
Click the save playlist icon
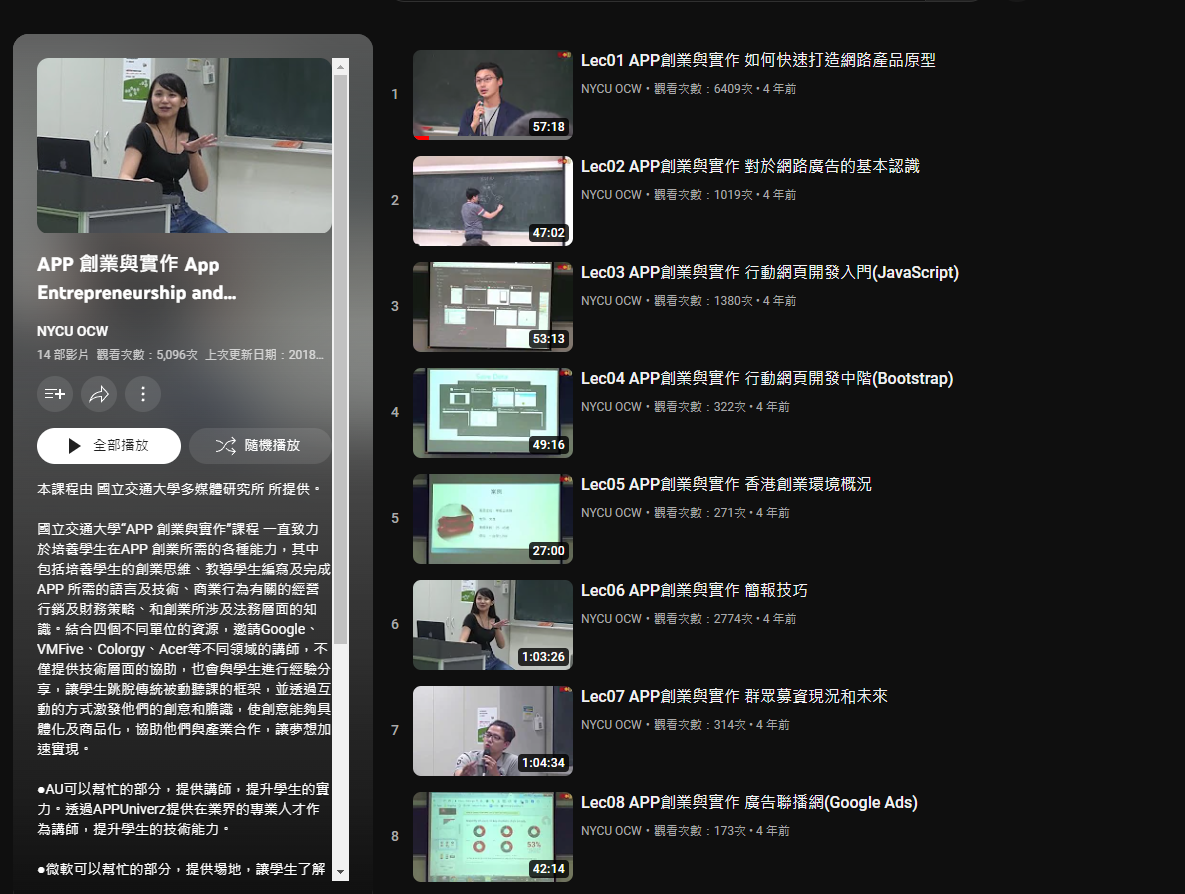click(x=55, y=394)
